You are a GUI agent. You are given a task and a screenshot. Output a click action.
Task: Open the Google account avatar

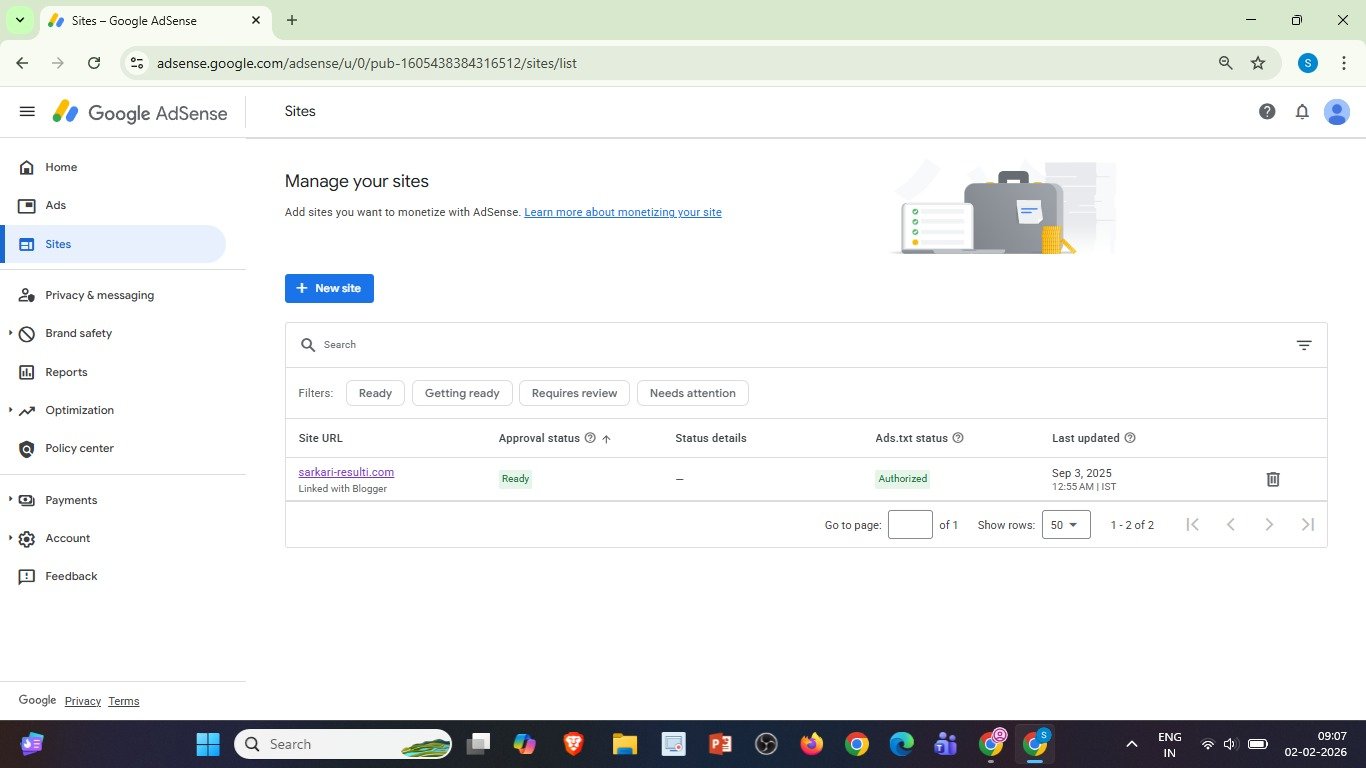point(1336,112)
